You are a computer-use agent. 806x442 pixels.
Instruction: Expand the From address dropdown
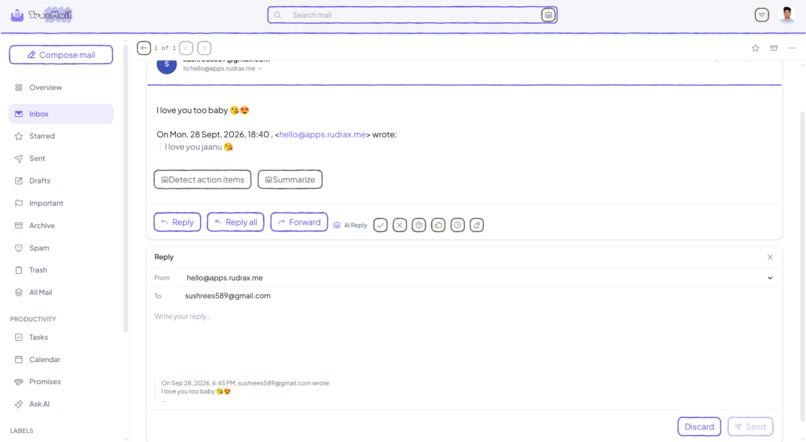click(x=770, y=278)
